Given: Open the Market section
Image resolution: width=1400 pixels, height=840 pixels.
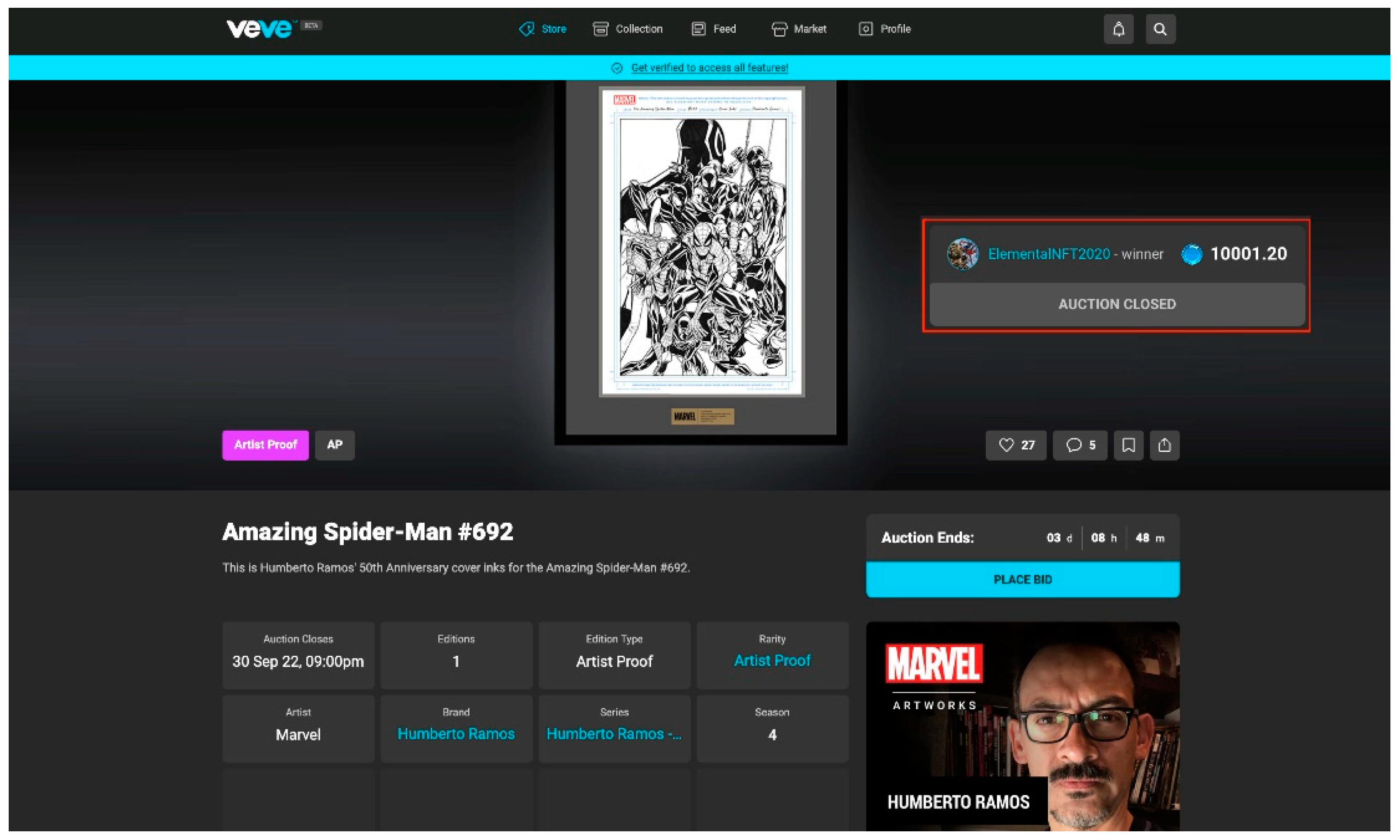Looking at the screenshot, I should (x=799, y=29).
